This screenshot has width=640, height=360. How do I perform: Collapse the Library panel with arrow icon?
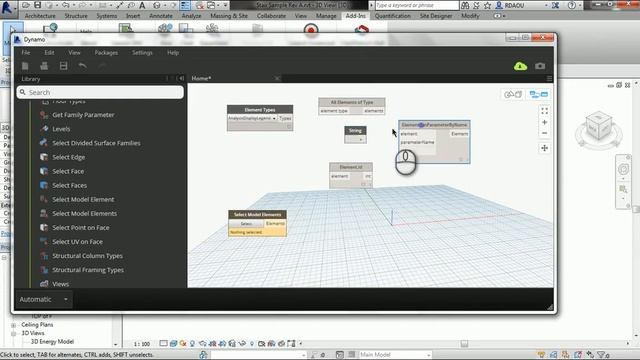pyautogui.click(x=181, y=78)
